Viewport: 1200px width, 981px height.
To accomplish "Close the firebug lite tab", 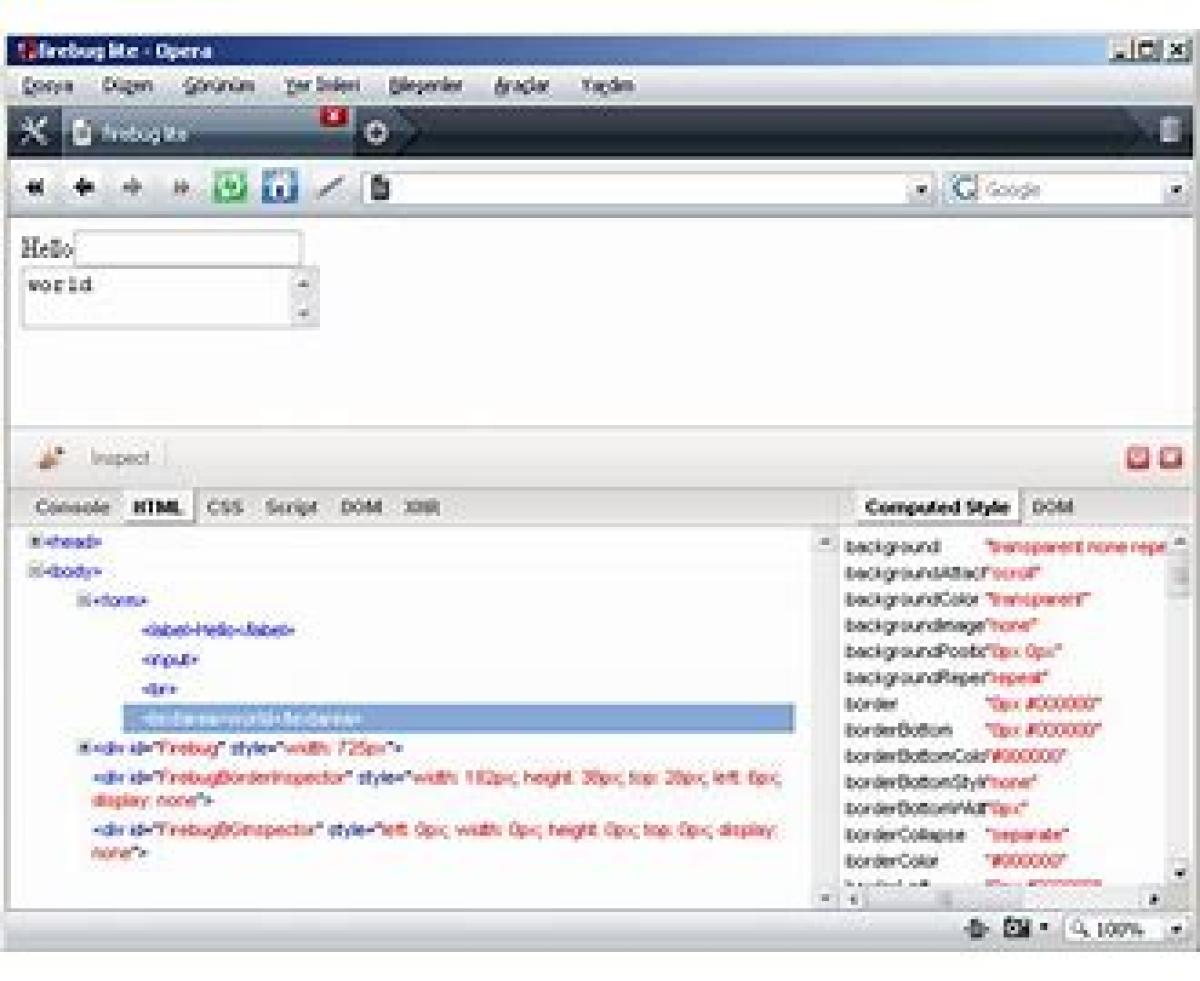I will coord(334,116).
